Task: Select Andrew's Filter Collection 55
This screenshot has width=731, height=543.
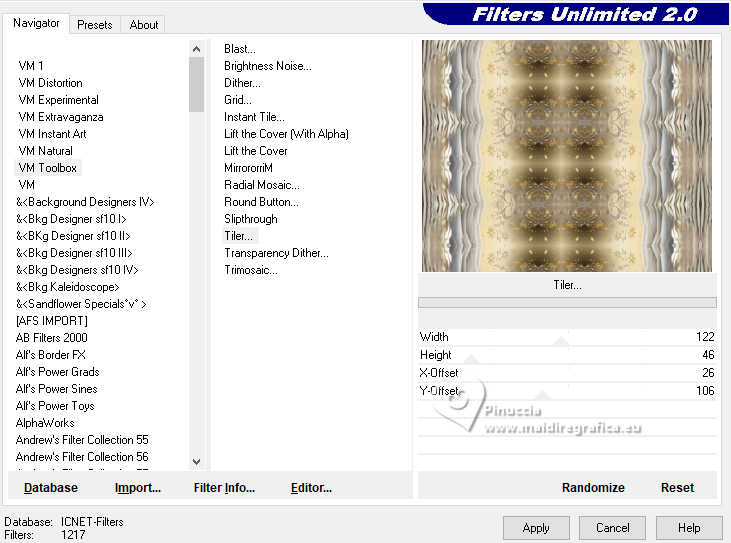Action: click(x=82, y=440)
